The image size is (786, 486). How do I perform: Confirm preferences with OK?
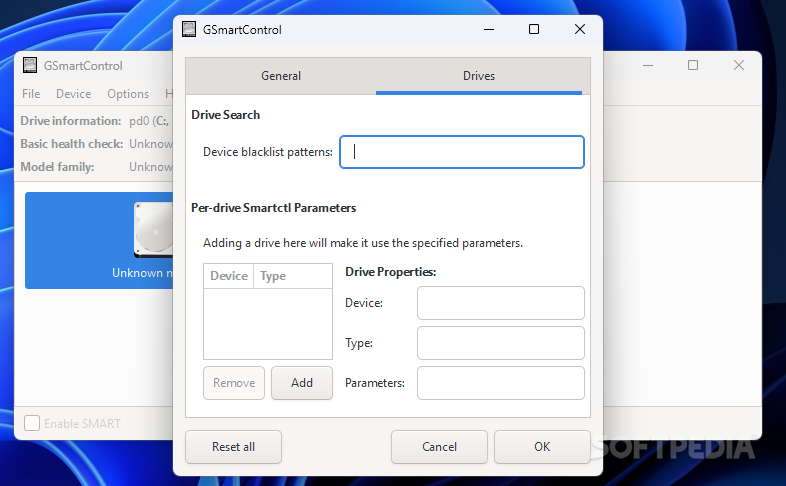[542, 447]
